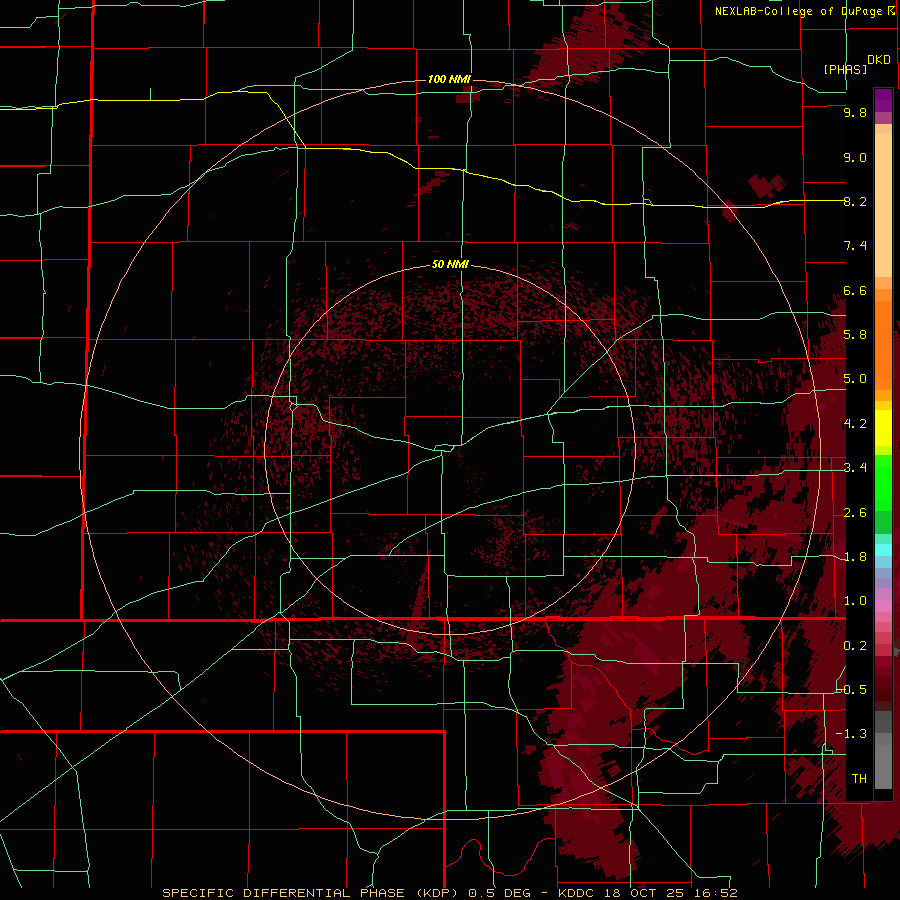Select the 6.6 scale value
This screenshot has width=900, height=900.
tap(855, 290)
